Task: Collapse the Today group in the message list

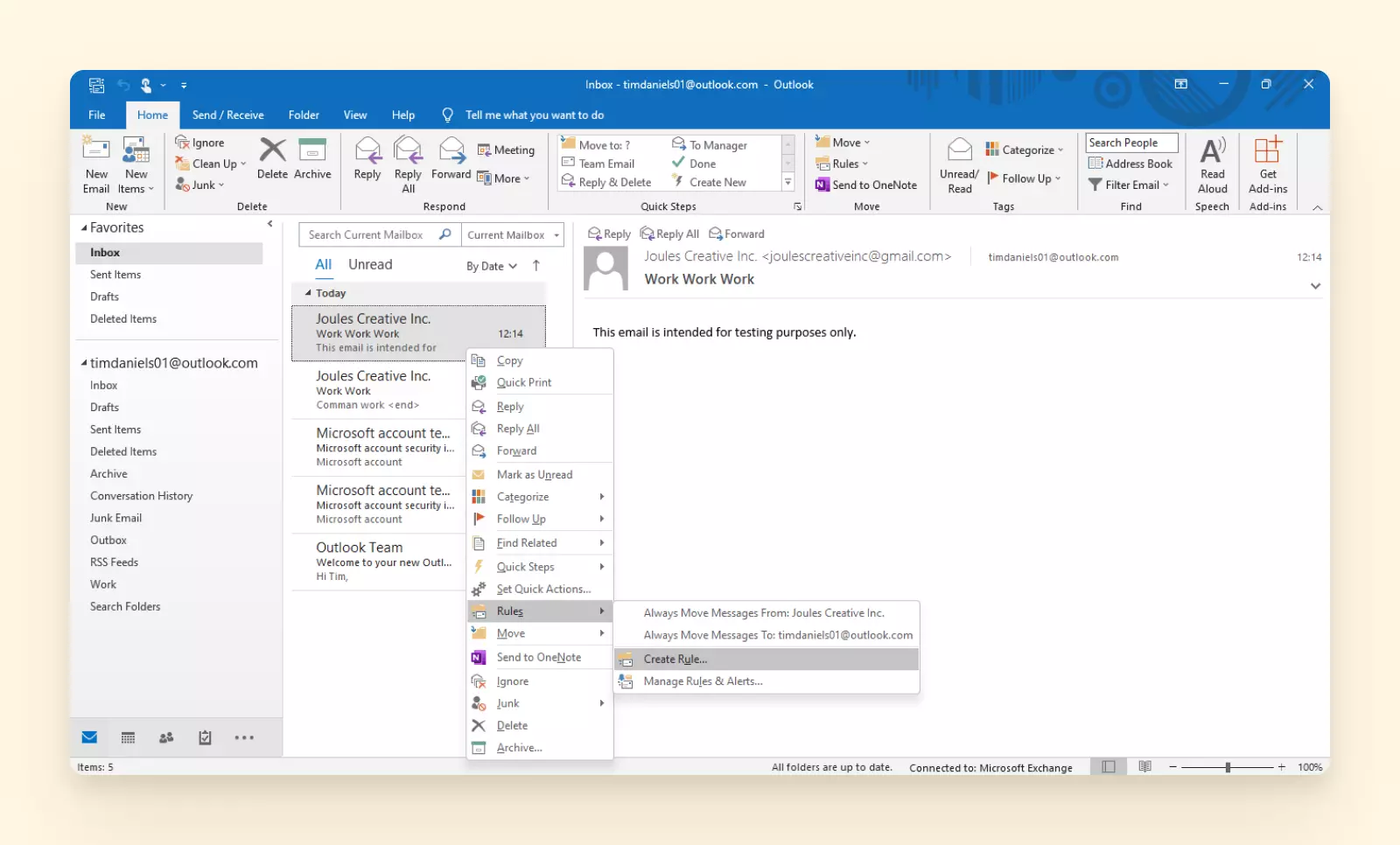Action: 308,293
